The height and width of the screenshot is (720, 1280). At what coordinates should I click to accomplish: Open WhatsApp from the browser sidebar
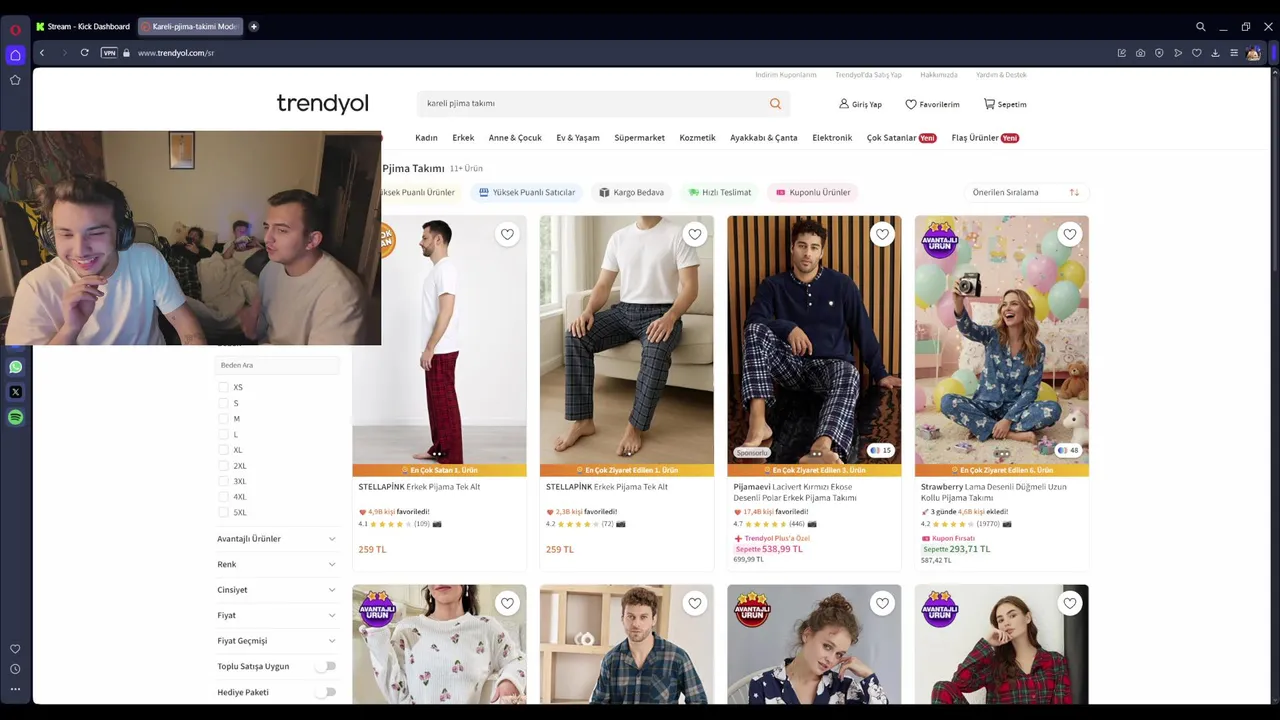click(x=15, y=367)
